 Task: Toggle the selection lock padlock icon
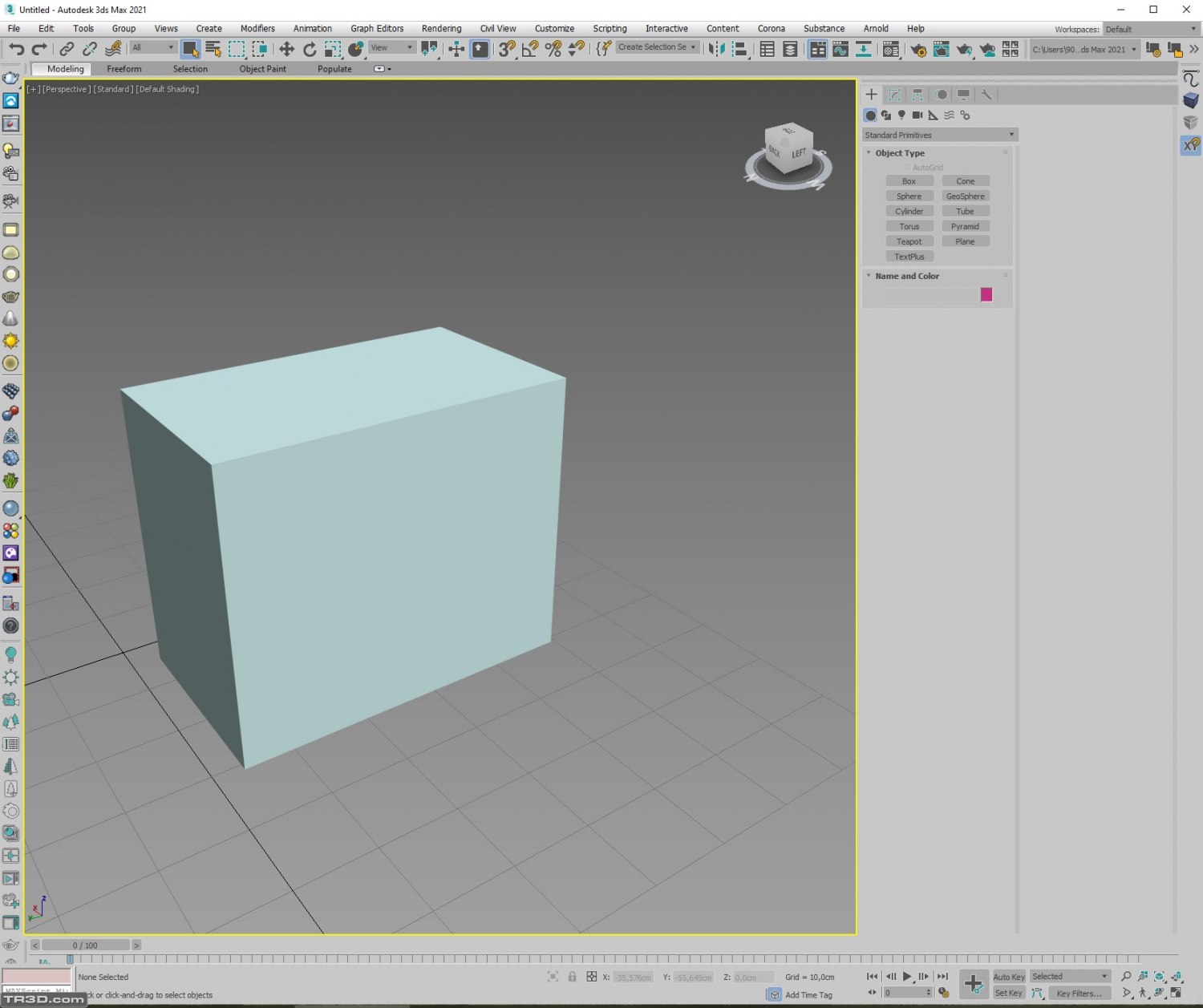(x=572, y=977)
